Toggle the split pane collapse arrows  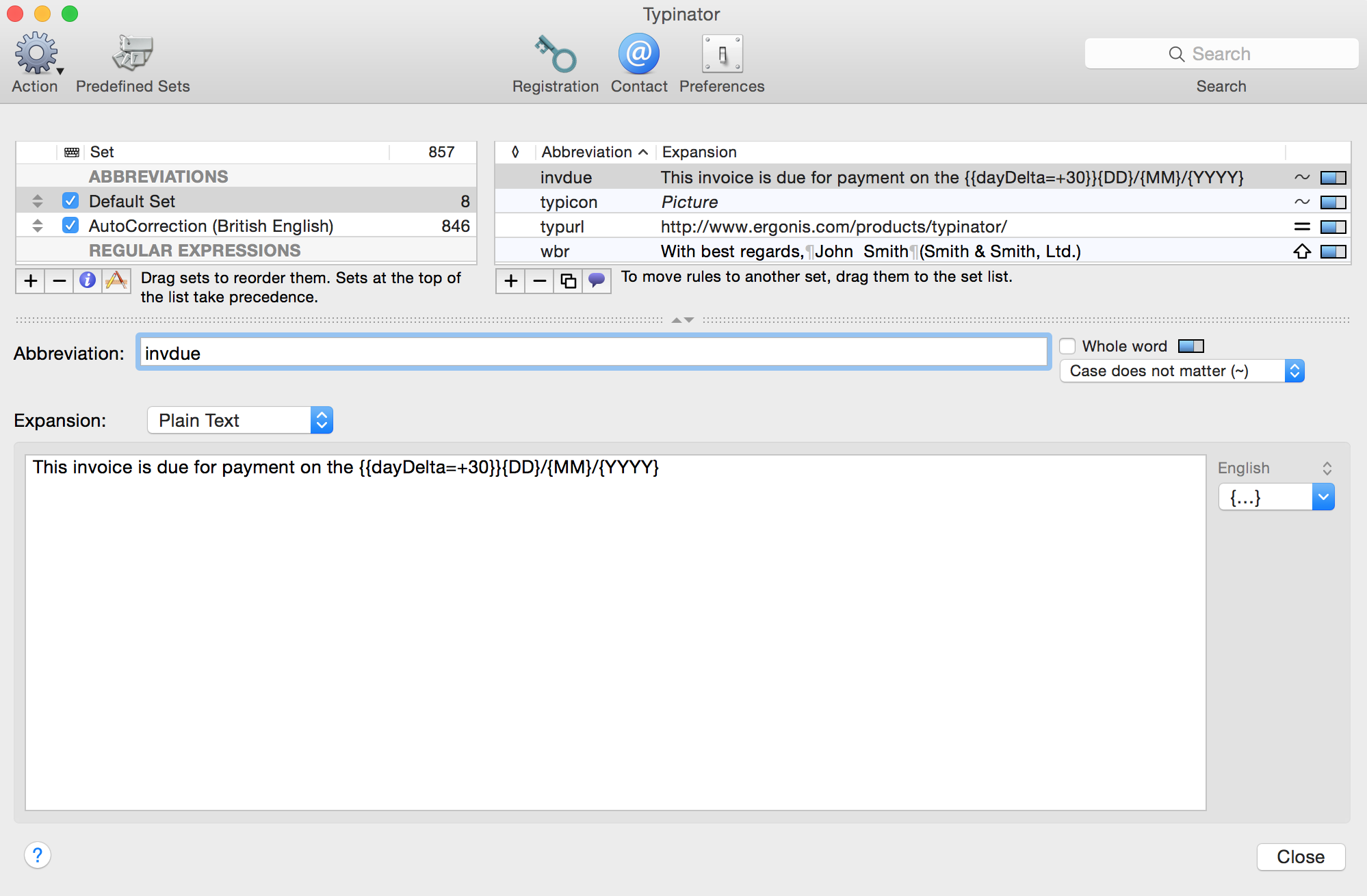pyautogui.click(x=683, y=320)
